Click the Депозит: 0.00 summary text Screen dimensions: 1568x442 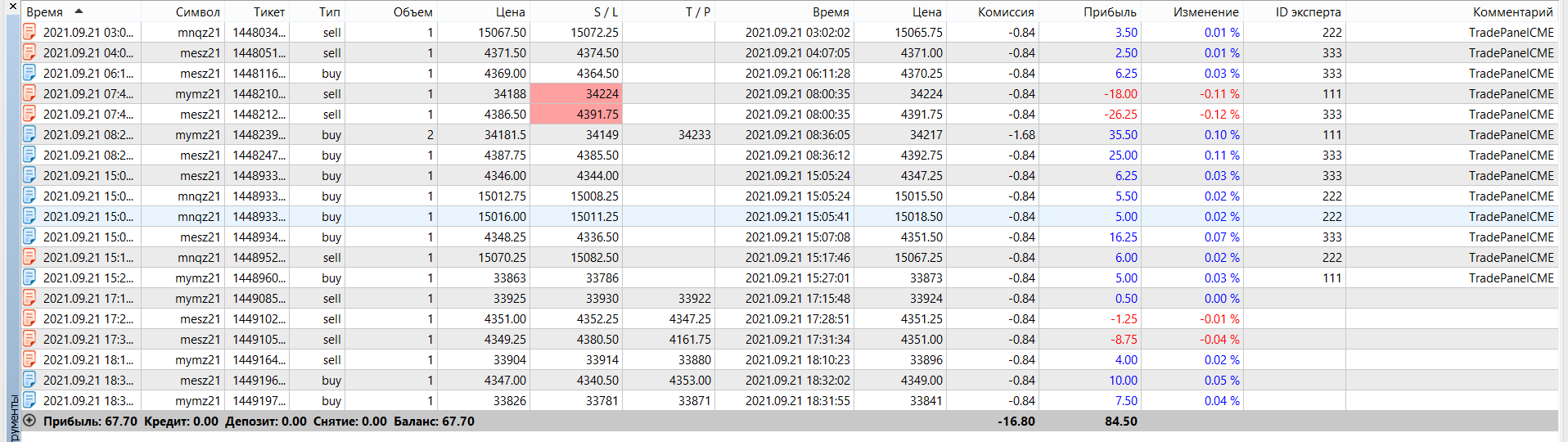pos(266,422)
